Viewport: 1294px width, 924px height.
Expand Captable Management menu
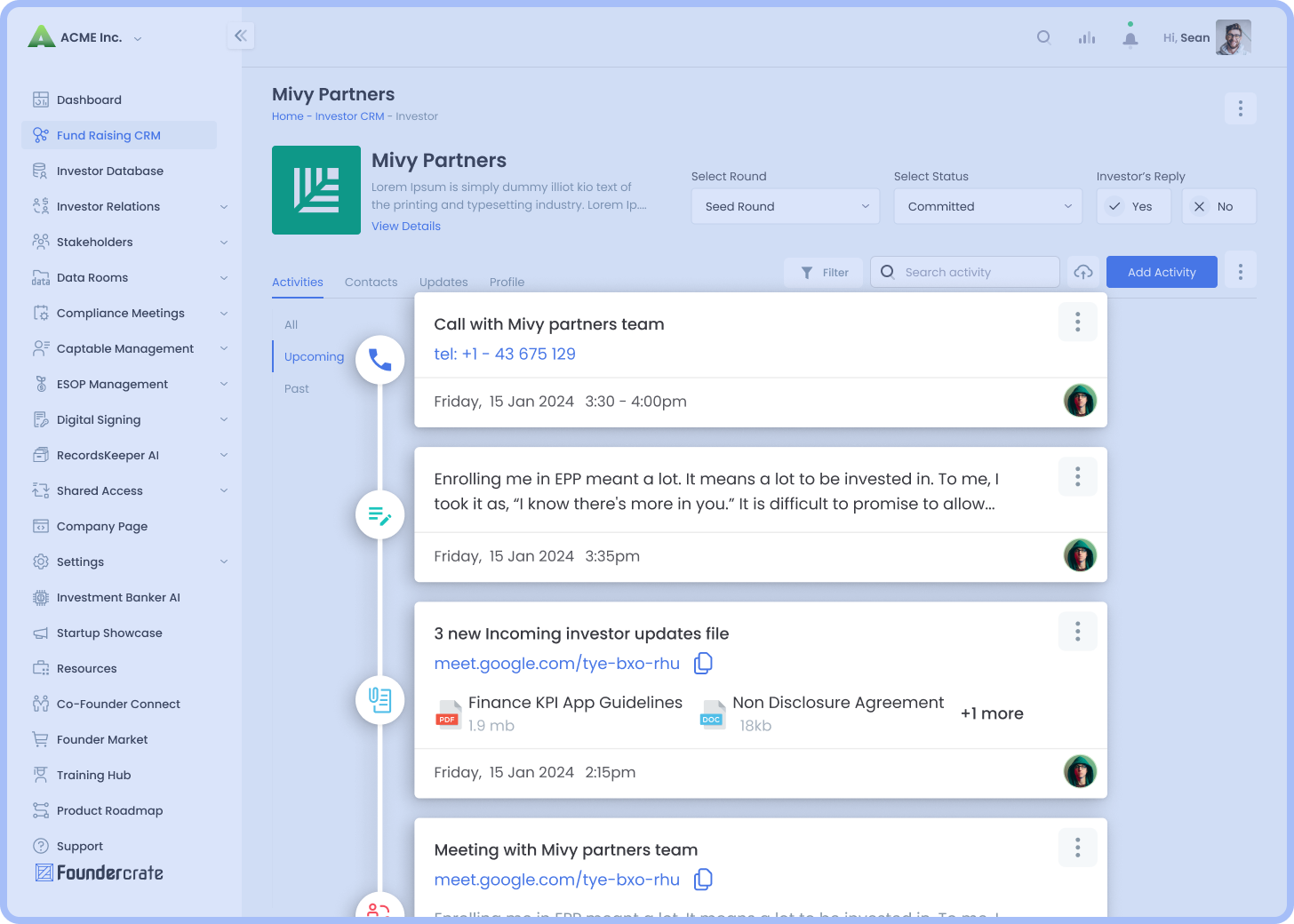[x=224, y=348]
